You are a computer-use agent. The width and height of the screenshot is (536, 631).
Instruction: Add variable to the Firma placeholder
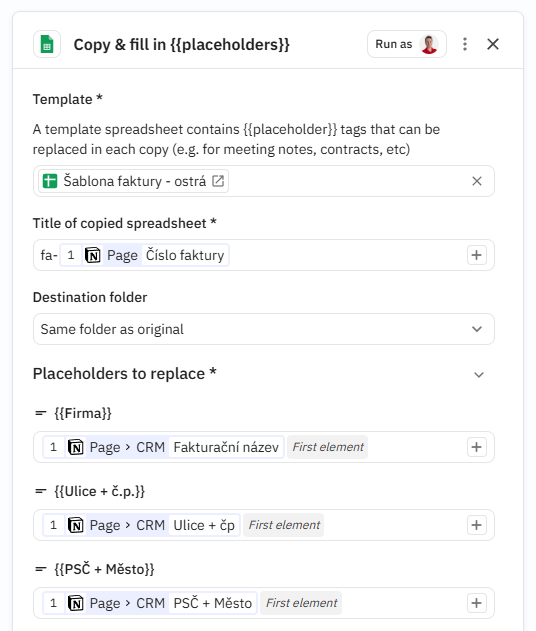pyautogui.click(x=476, y=447)
